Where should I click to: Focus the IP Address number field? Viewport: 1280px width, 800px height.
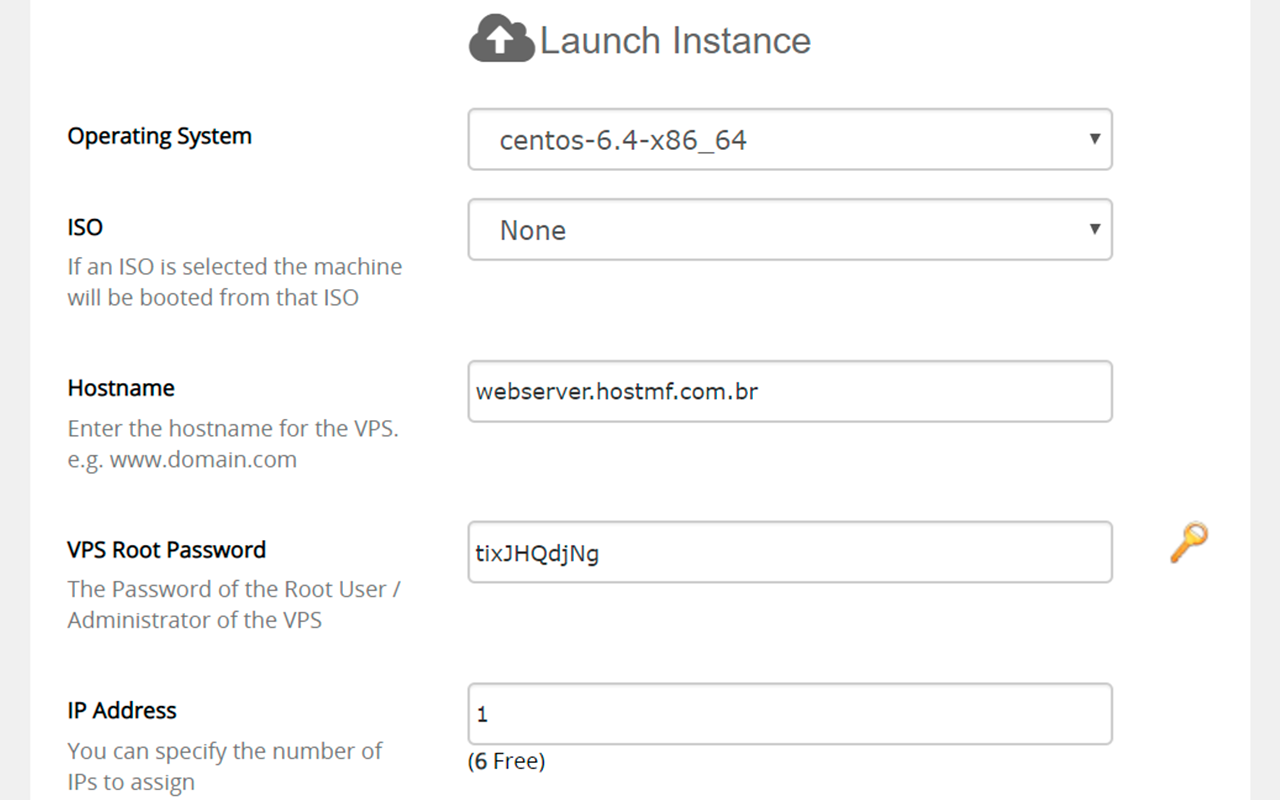(x=790, y=714)
